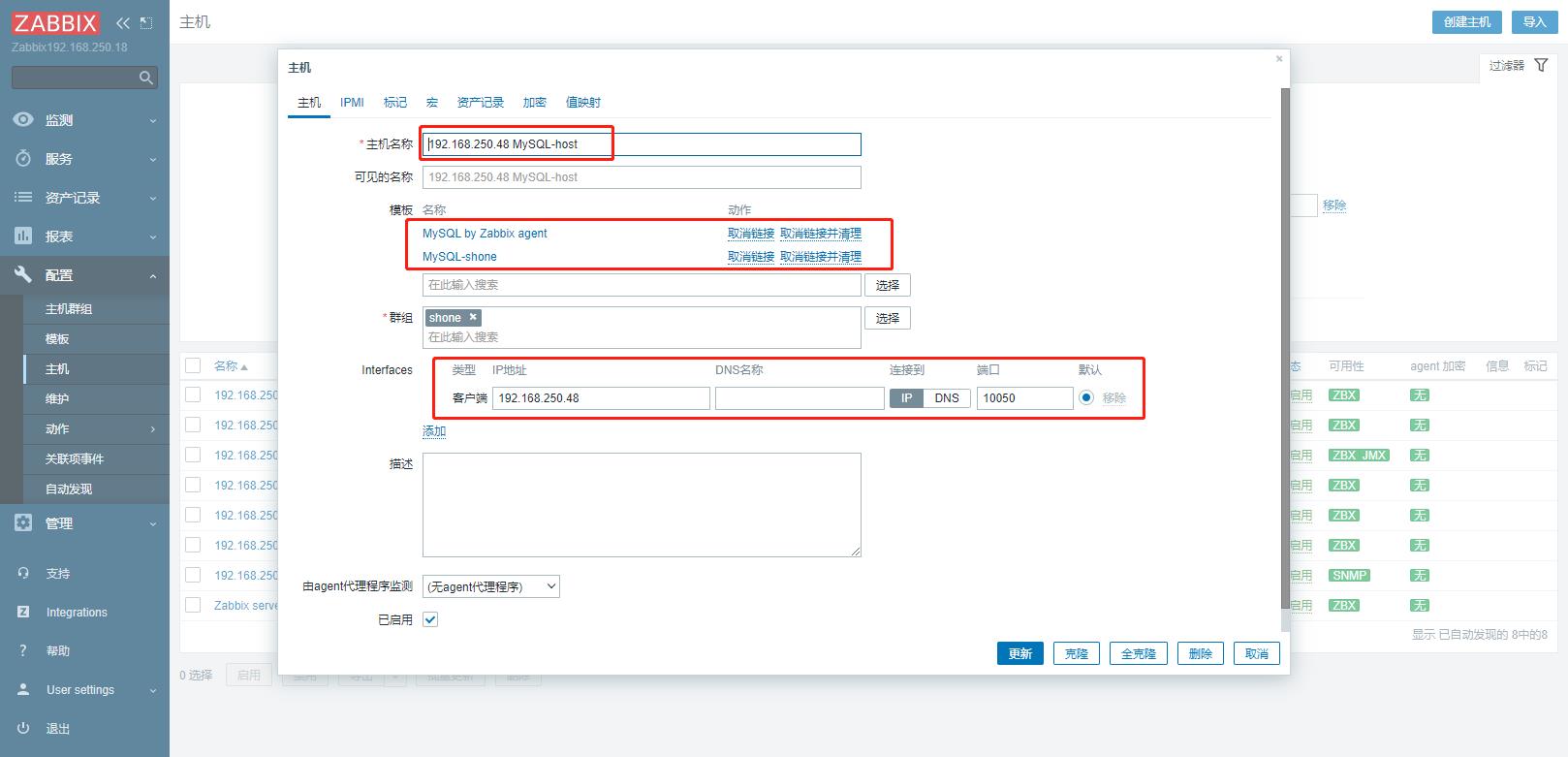Expand the 报表 menu chevron
Image resolution: width=1568 pixels, height=757 pixels.
[x=153, y=237]
